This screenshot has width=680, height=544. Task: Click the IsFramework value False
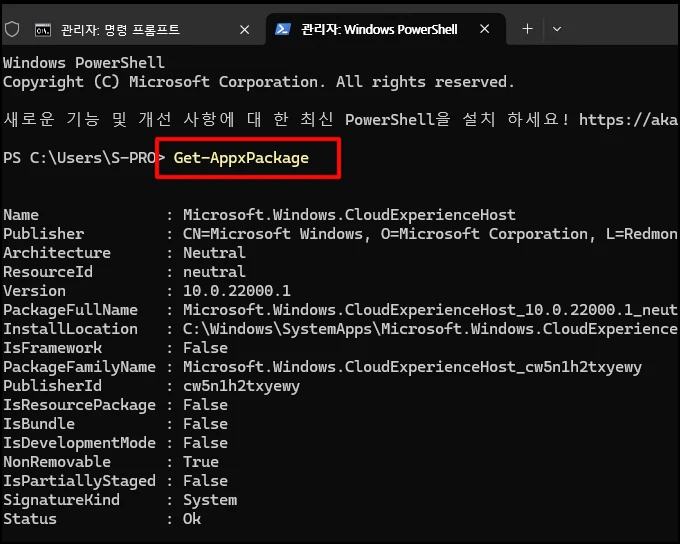click(x=205, y=348)
